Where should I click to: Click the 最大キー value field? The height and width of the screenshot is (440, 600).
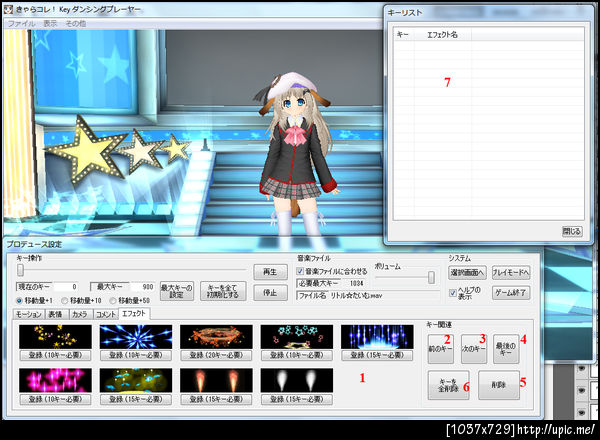pyautogui.click(x=142, y=287)
